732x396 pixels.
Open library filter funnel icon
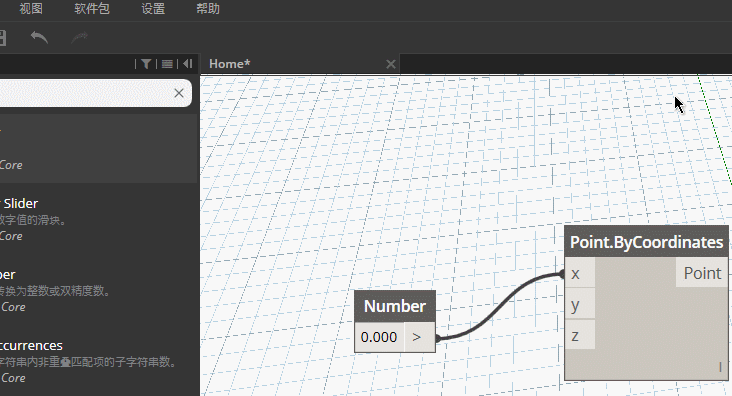click(146, 64)
